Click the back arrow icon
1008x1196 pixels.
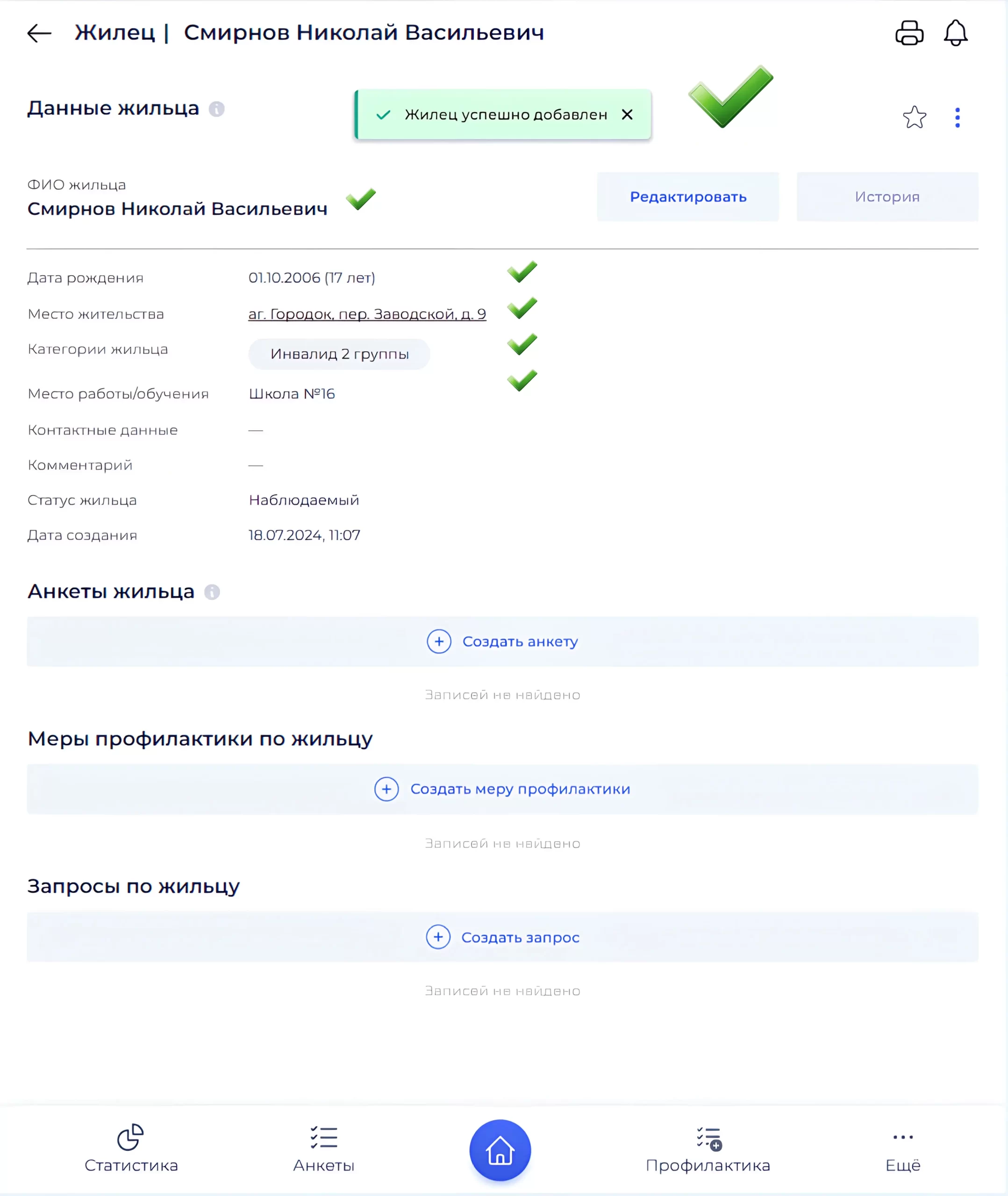click(39, 33)
